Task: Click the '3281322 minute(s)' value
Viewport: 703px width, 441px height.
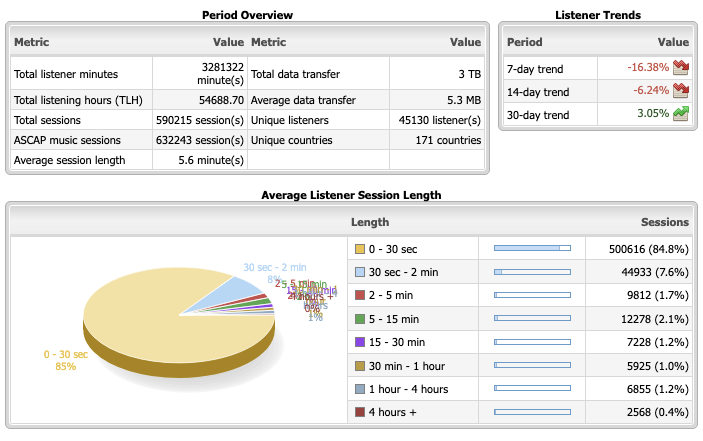Action: coord(221,74)
